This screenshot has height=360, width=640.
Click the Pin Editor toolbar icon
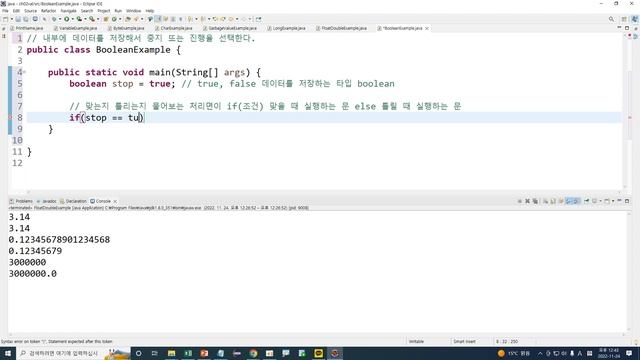pos(258,19)
